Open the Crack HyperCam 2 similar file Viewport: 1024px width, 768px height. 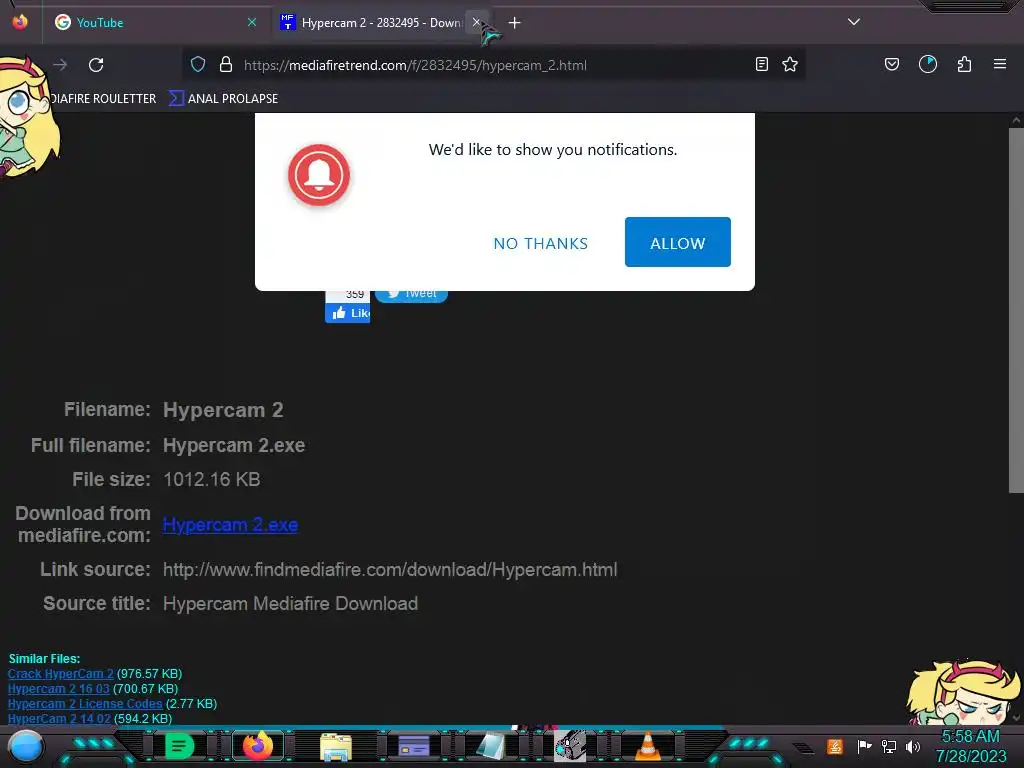coord(61,673)
